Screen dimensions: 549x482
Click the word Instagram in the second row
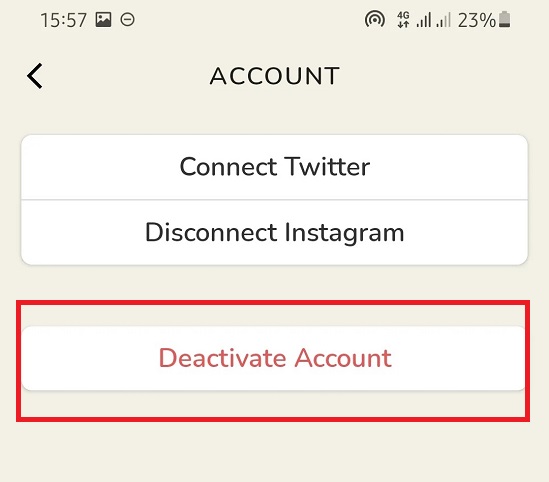click(344, 233)
